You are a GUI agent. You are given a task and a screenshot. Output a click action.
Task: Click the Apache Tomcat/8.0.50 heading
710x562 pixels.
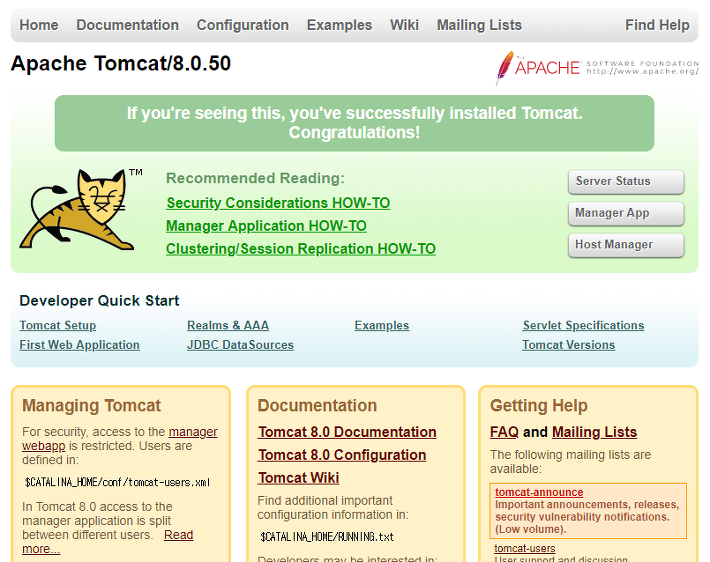pos(121,63)
